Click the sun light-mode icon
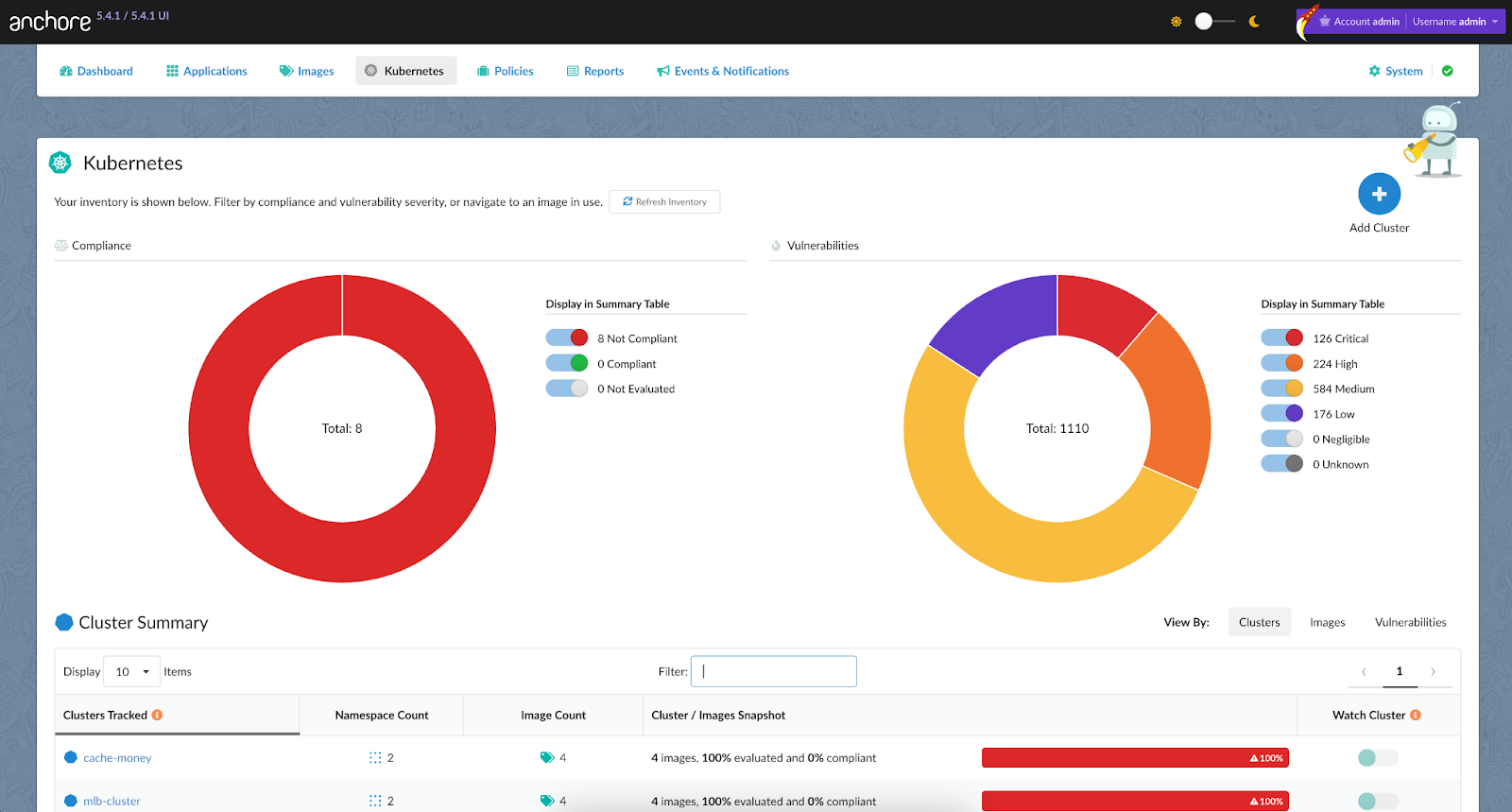The image size is (1512, 812). [x=1177, y=22]
